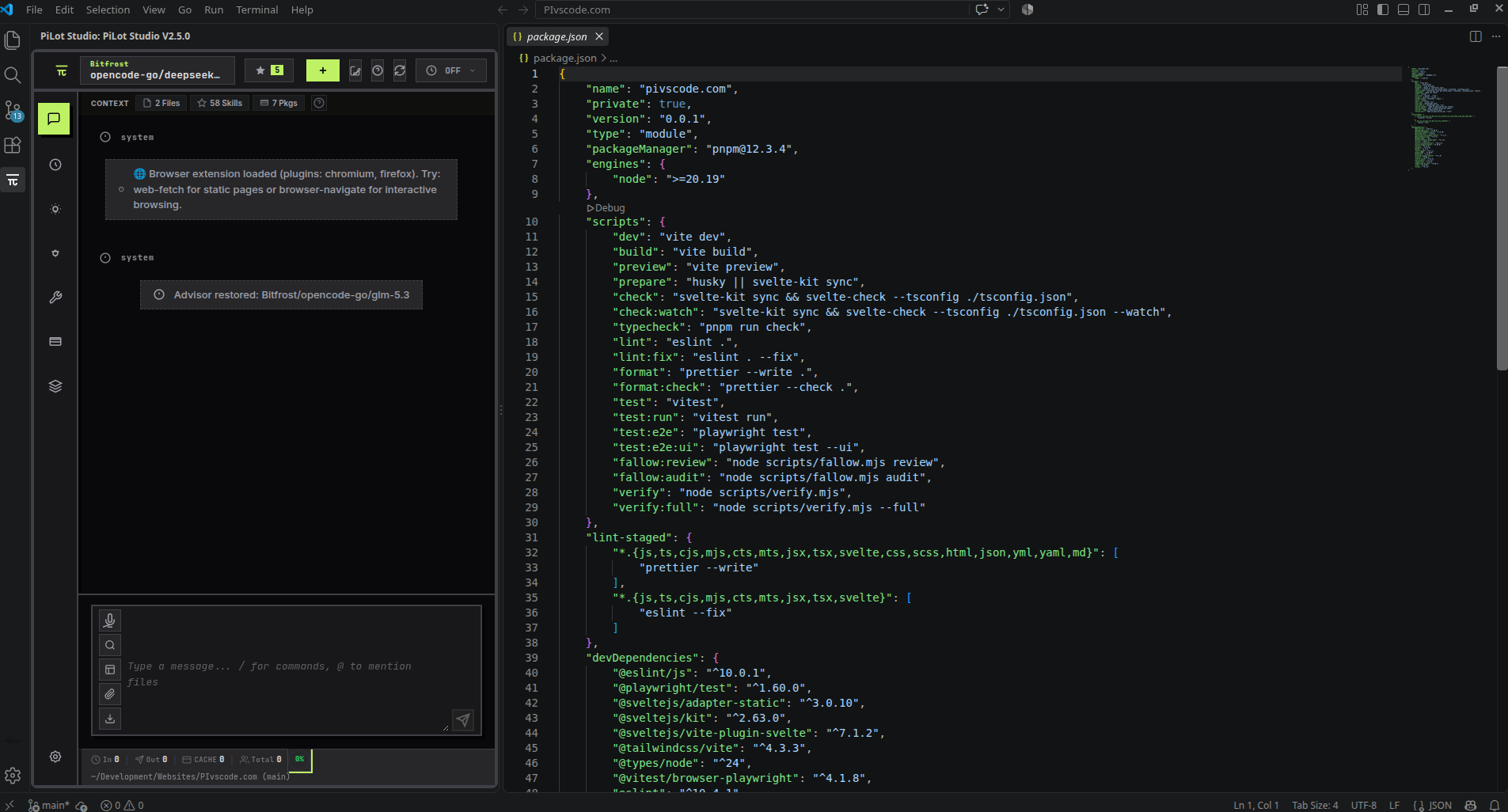Image resolution: width=1508 pixels, height=812 pixels.
Task: Click the PIvscode.com command center search
Action: (x=752, y=9)
